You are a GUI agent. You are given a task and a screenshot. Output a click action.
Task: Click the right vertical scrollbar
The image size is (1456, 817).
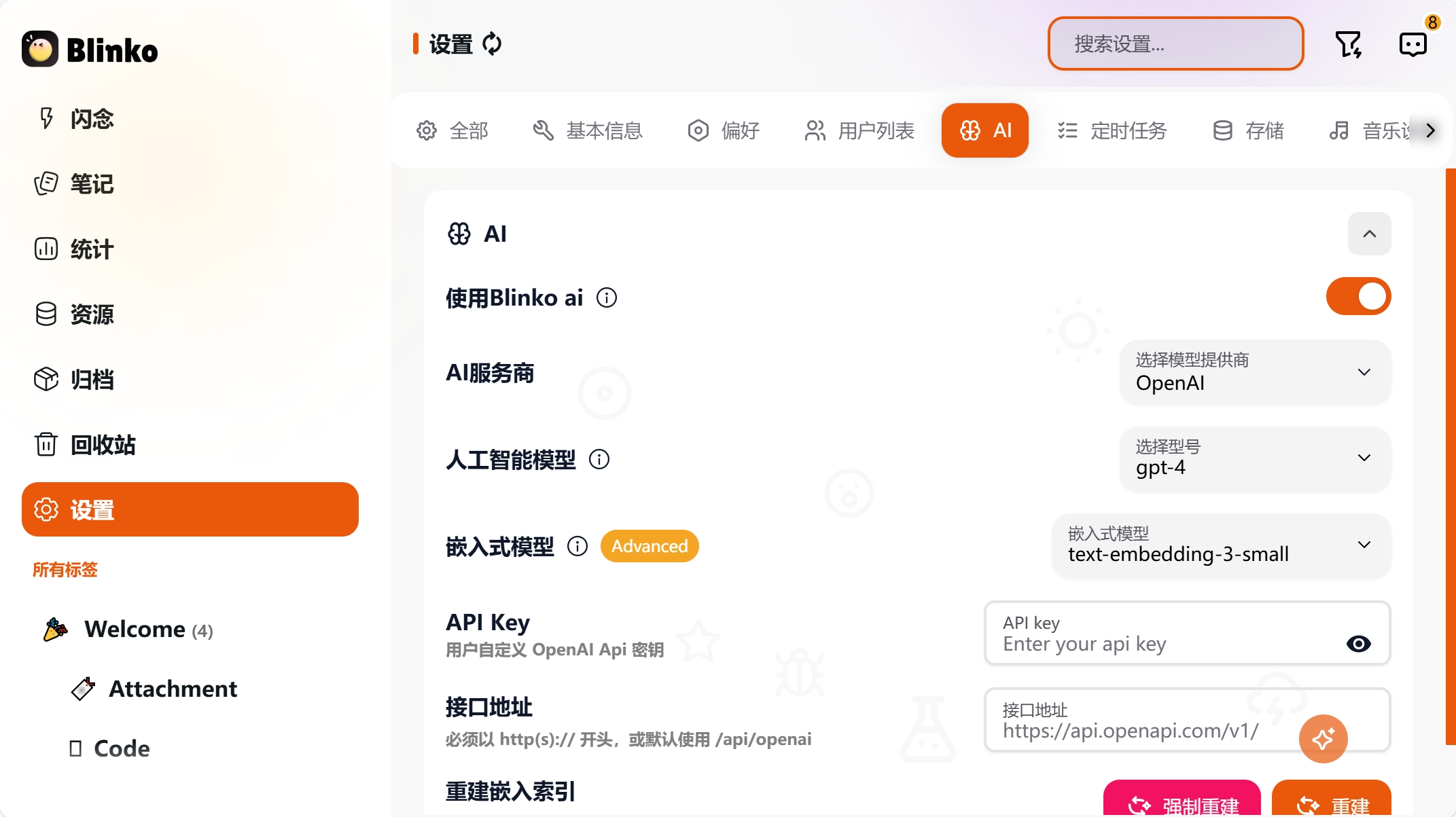coord(1451,456)
